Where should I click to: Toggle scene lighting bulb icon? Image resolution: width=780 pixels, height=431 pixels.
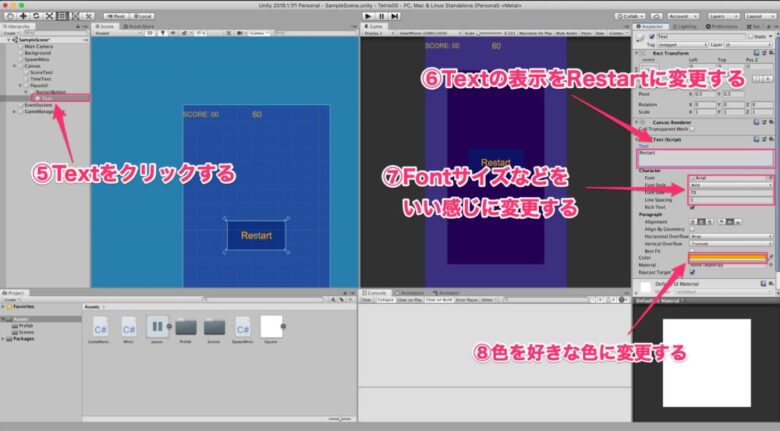pos(163,33)
